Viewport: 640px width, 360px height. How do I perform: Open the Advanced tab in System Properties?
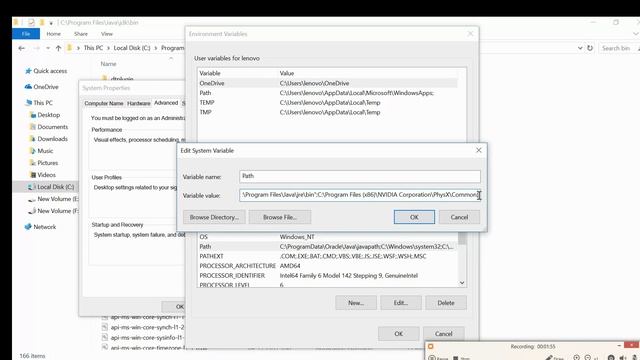(x=166, y=103)
